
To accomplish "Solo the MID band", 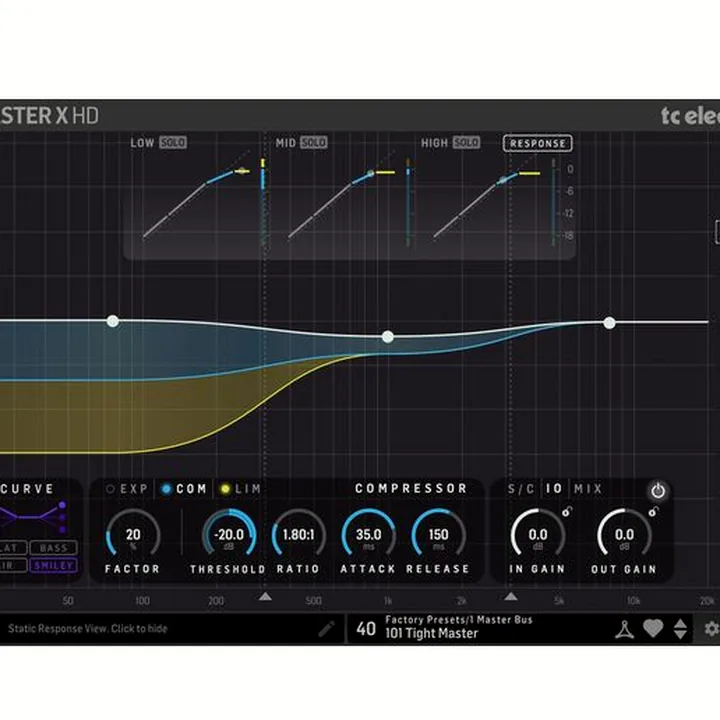I will click(314, 142).
